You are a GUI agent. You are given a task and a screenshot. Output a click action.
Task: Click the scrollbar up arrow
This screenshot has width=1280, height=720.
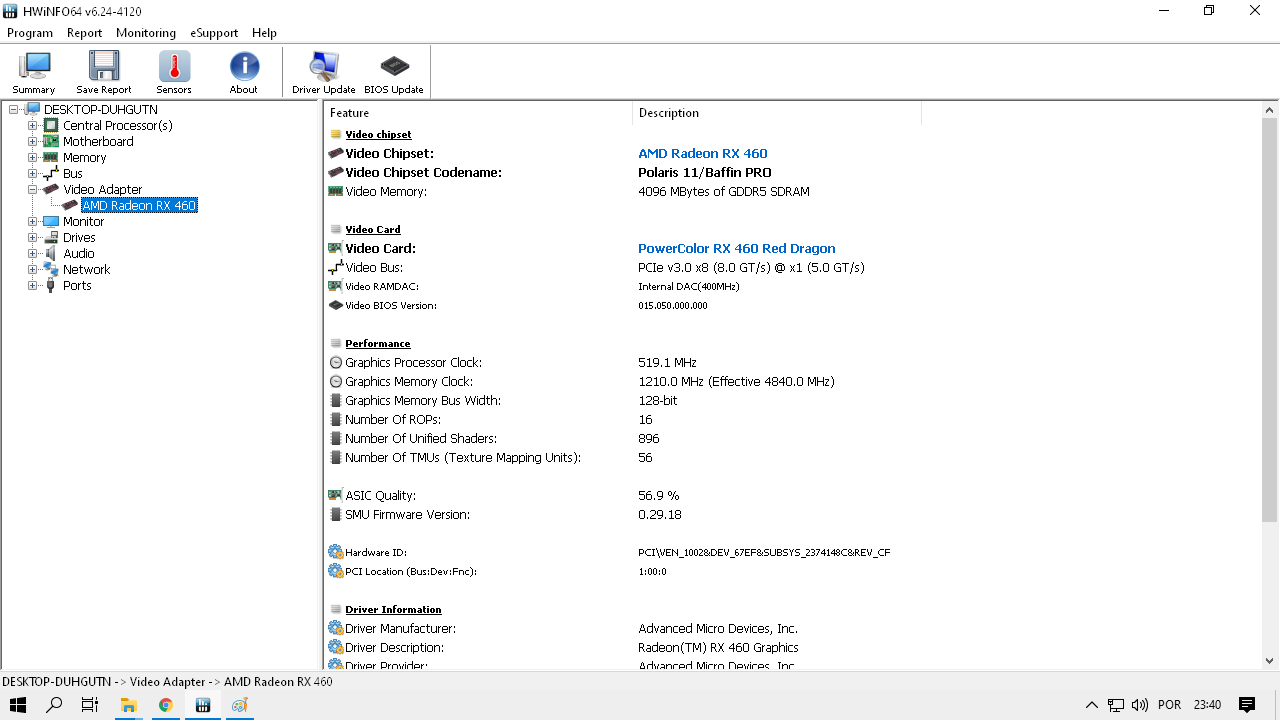coord(1270,111)
